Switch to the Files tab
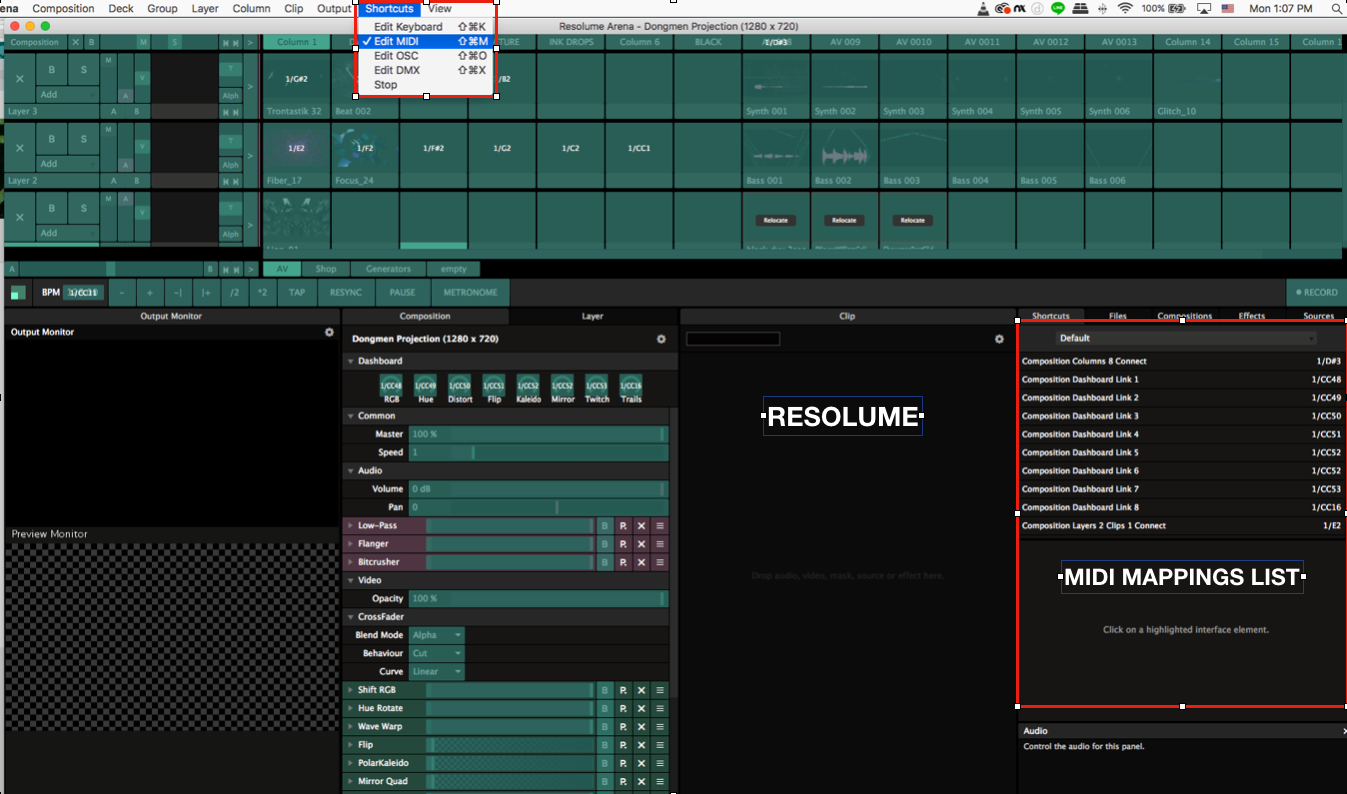 1117,316
